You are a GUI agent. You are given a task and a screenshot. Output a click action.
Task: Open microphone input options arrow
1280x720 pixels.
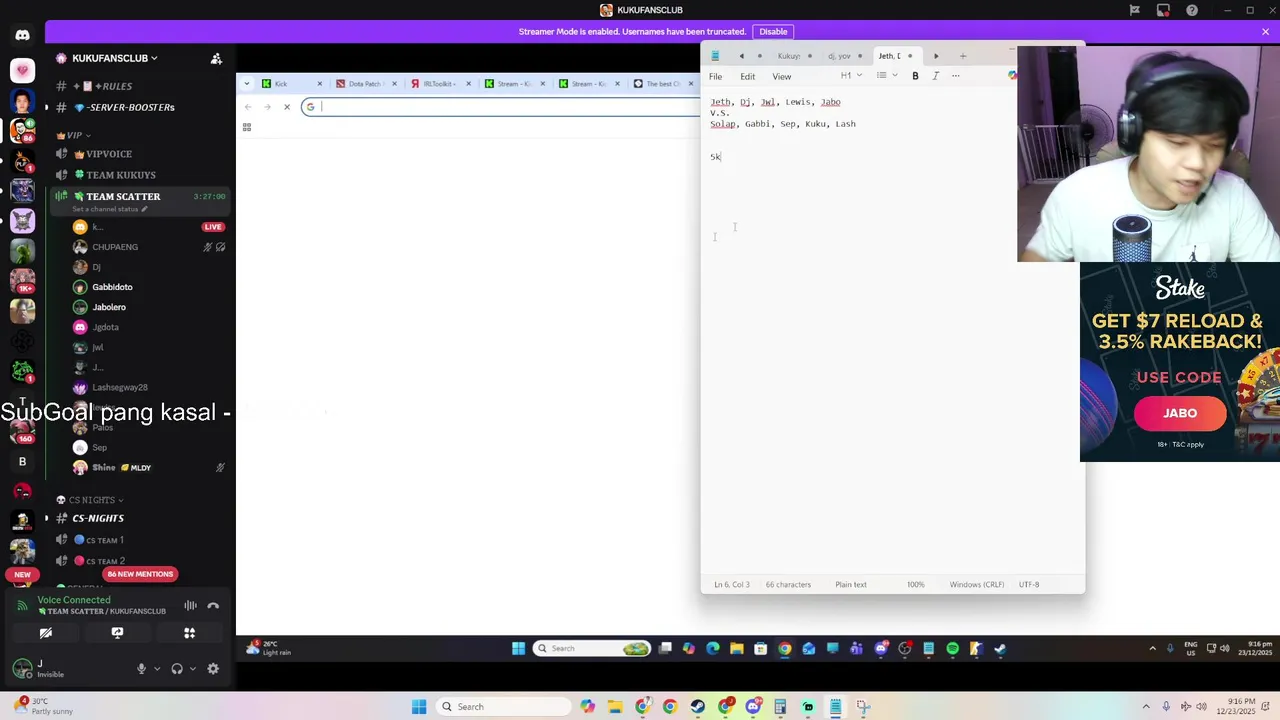(x=156, y=669)
